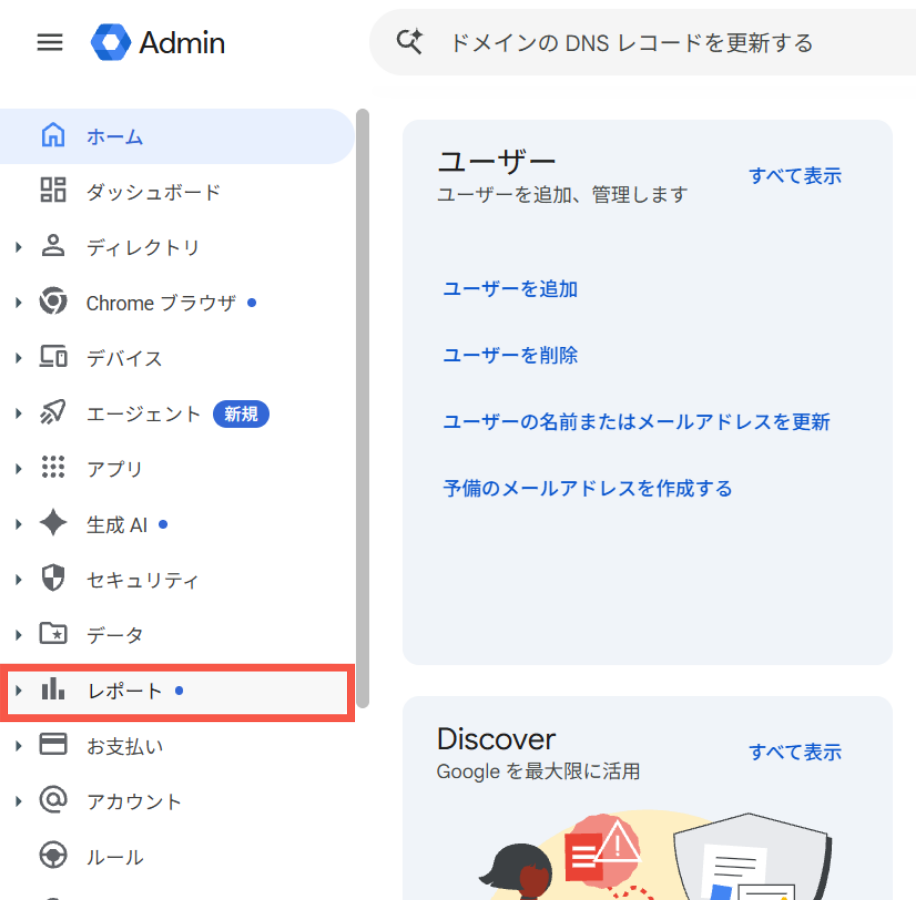Click the Generative AI sparkle icon
The height and width of the screenshot is (900, 916).
[53, 523]
